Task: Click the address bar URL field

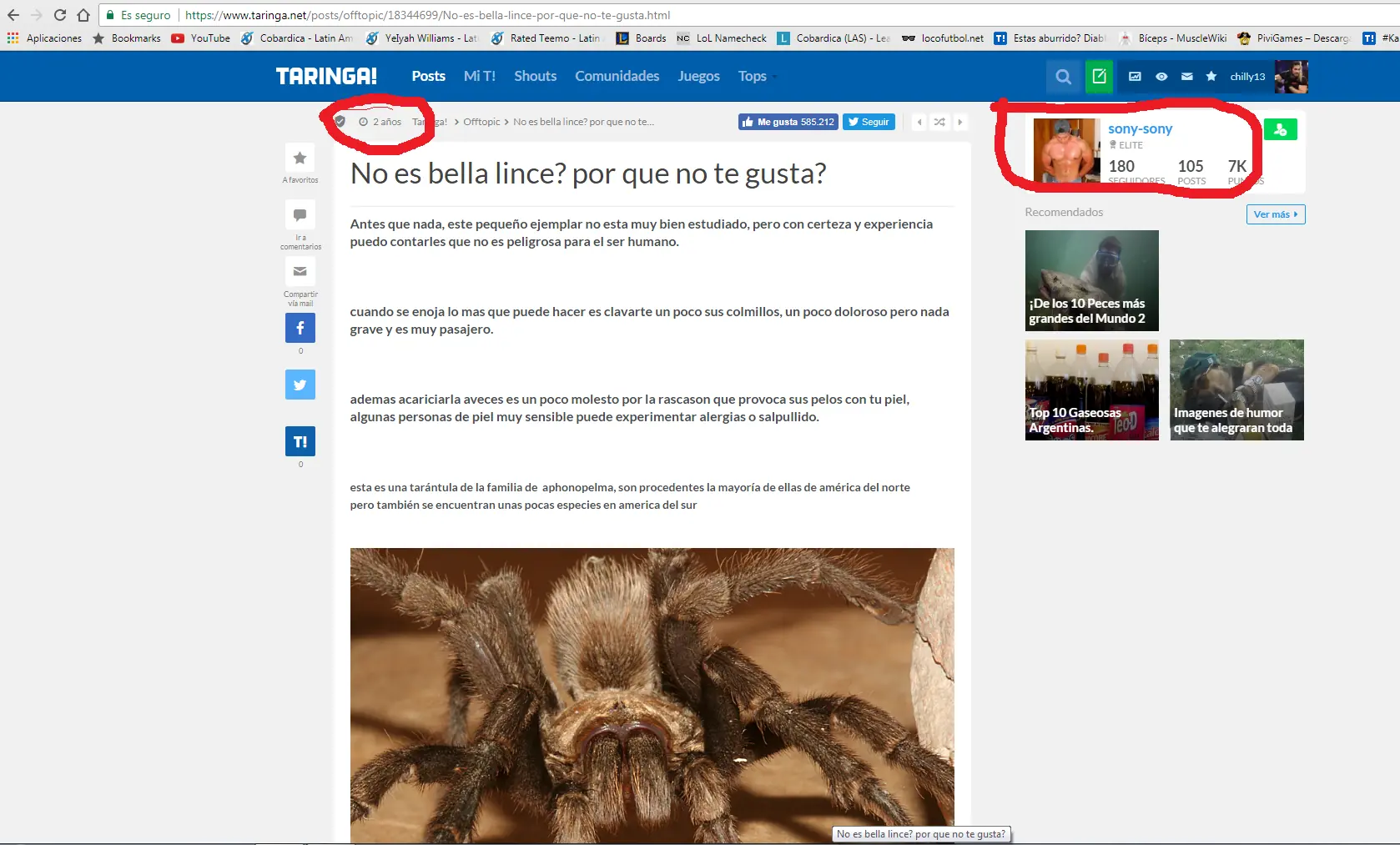Action: tap(751, 15)
